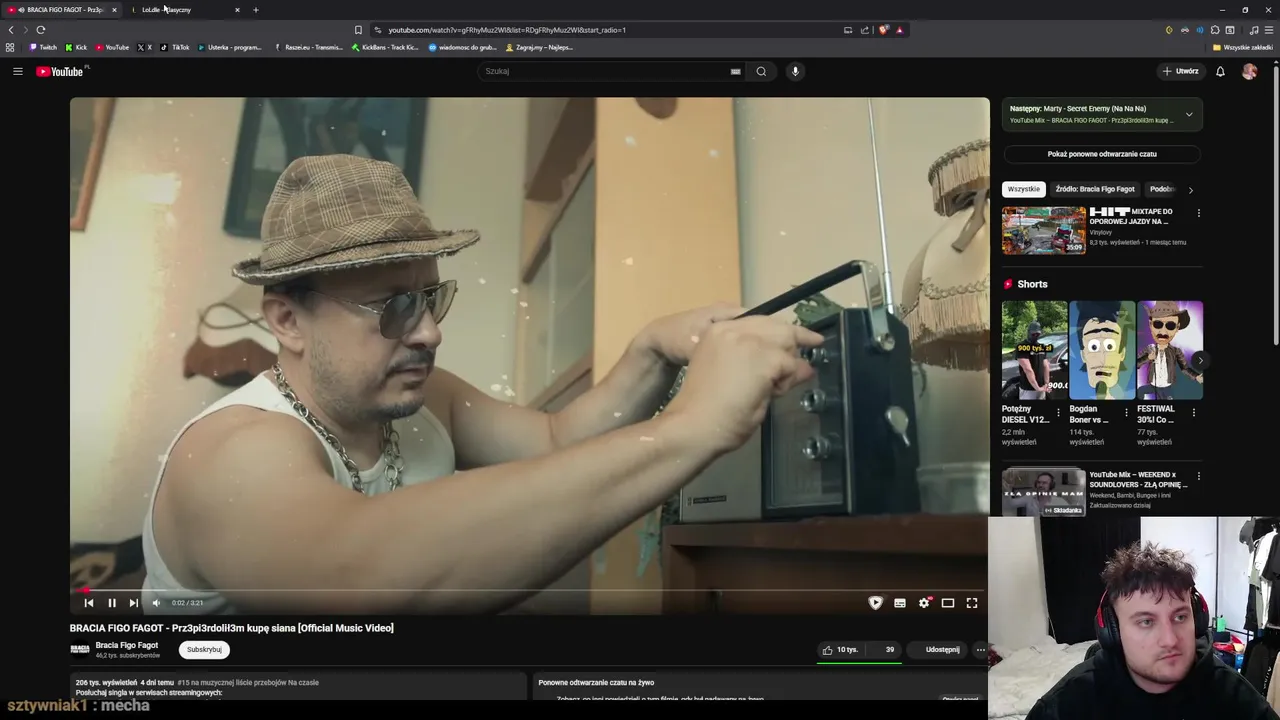The width and height of the screenshot is (1280, 720).
Task: Open player settings gear
Action: (924, 603)
